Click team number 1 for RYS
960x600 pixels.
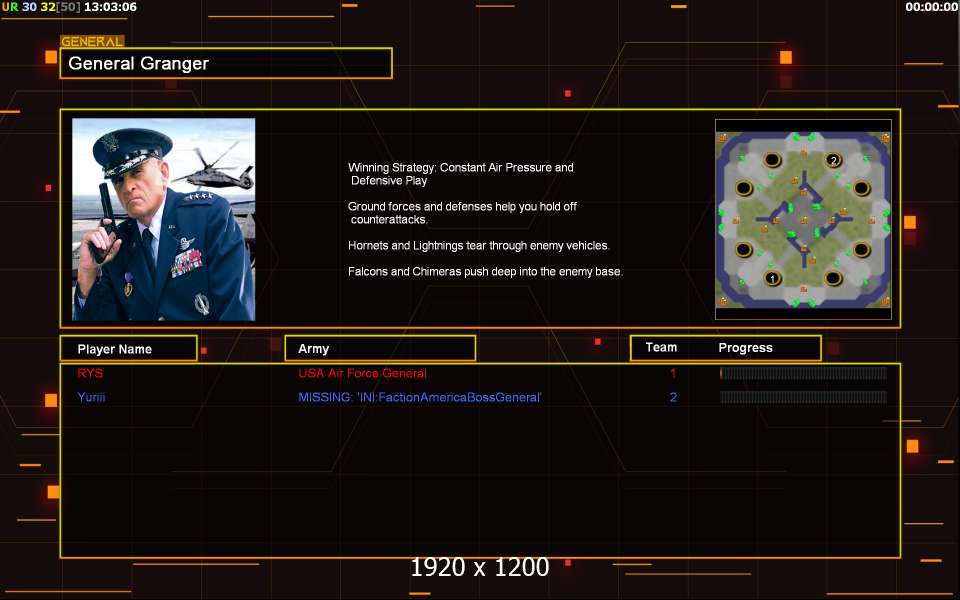pos(673,373)
